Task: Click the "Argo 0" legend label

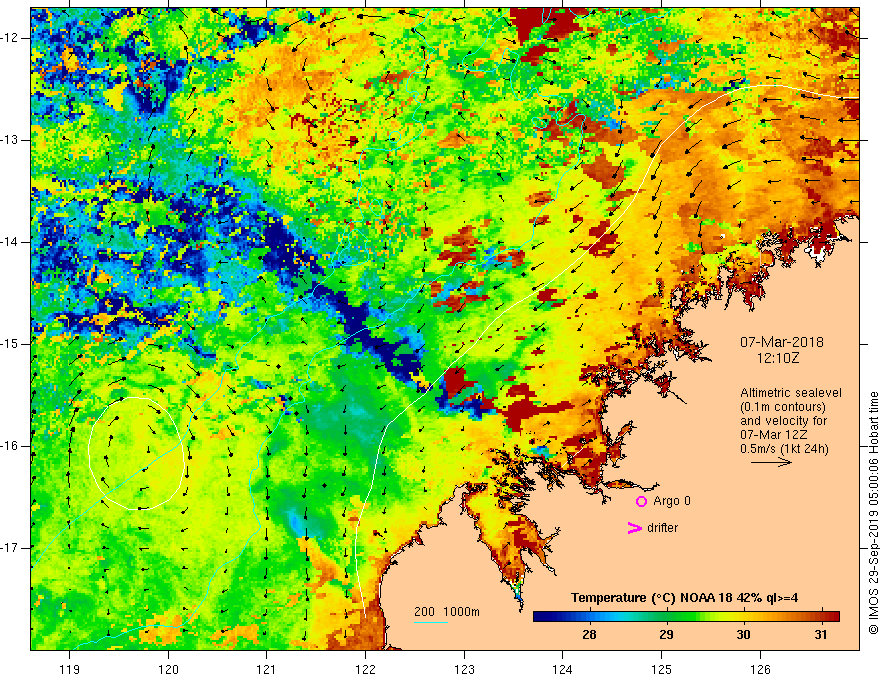Action: (x=671, y=500)
